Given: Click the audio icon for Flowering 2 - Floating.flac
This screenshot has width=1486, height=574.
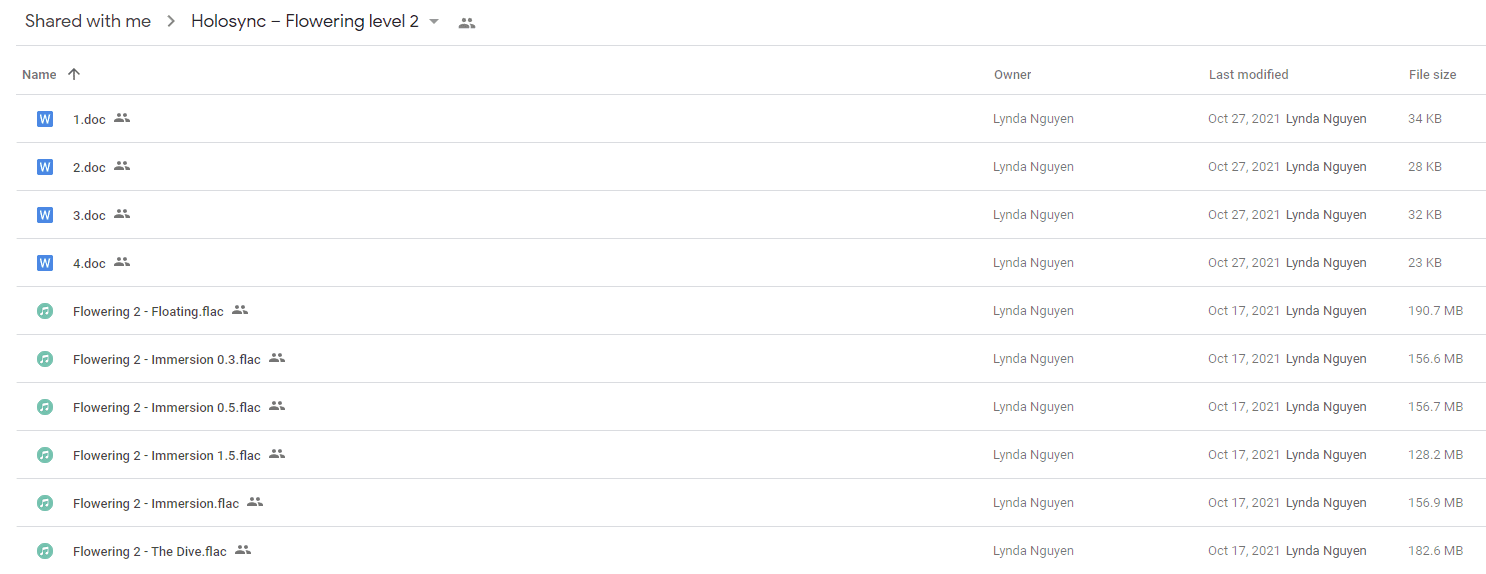Looking at the screenshot, I should (x=44, y=311).
